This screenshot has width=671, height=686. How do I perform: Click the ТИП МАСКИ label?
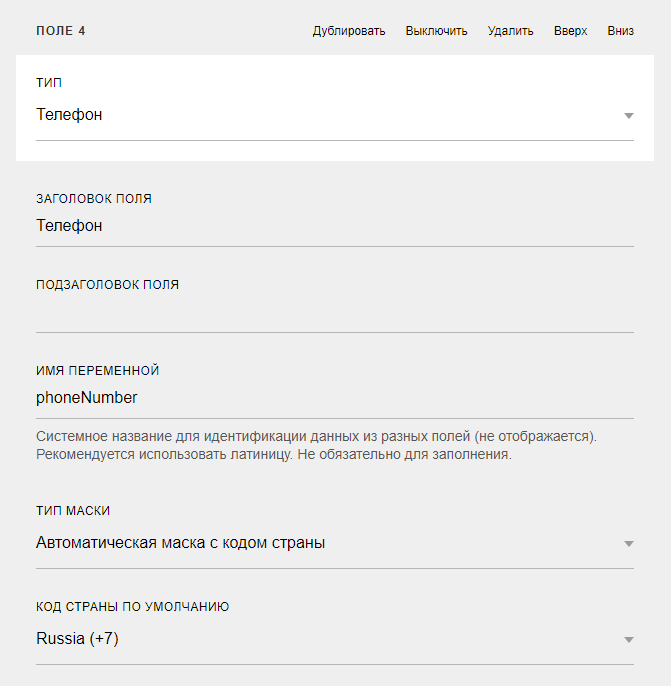coord(73,511)
